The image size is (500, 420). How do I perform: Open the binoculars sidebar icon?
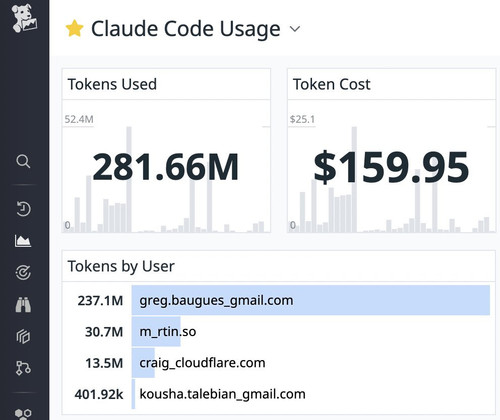pyautogui.click(x=23, y=304)
